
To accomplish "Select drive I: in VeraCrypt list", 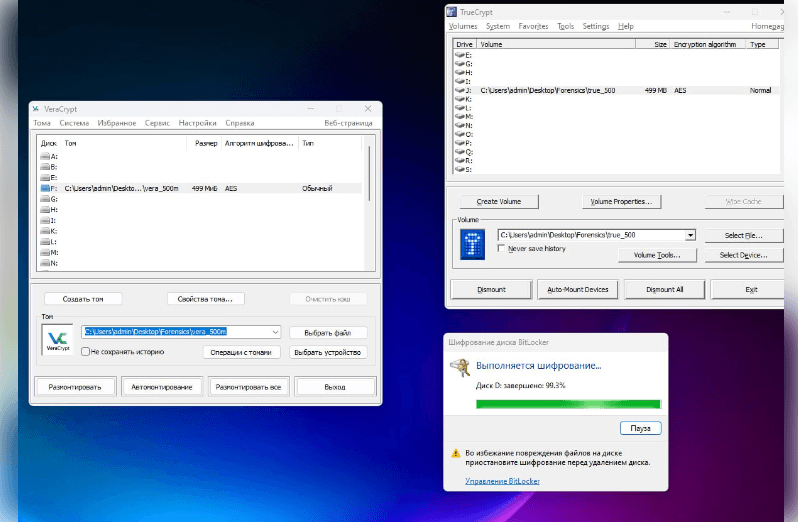I will point(201,220).
